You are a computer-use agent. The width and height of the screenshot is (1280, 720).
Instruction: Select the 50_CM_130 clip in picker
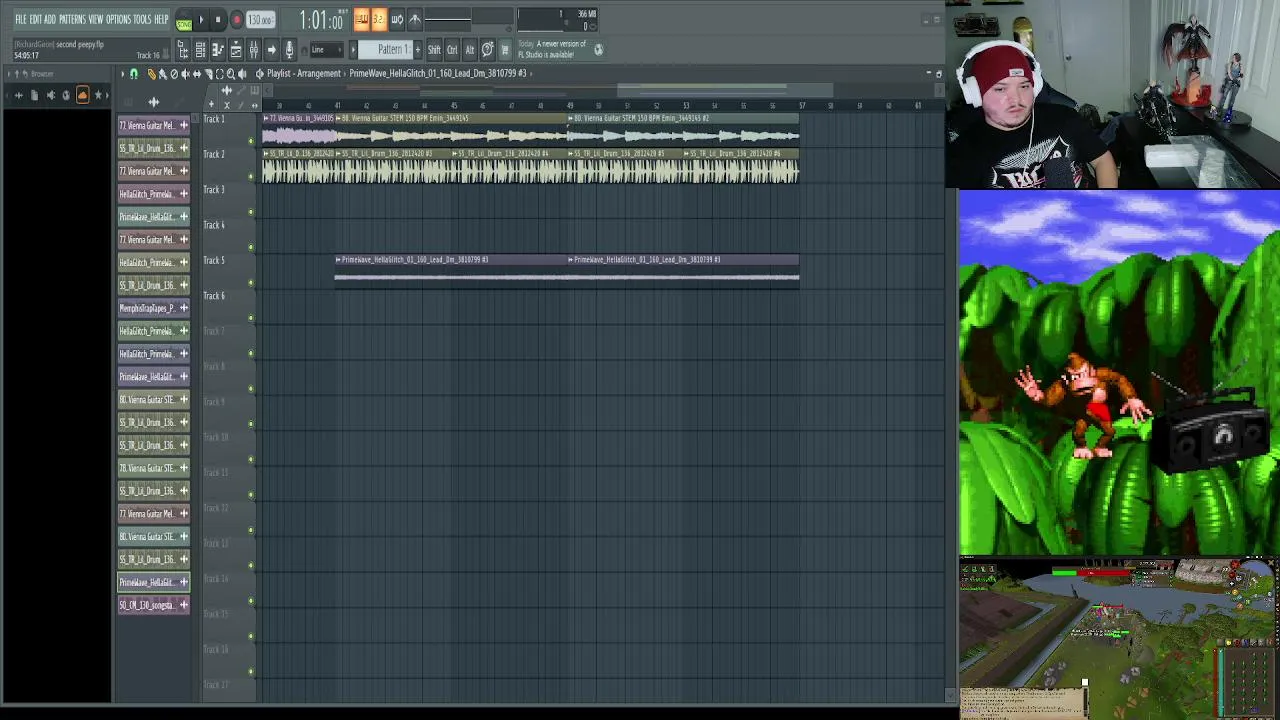coord(154,605)
